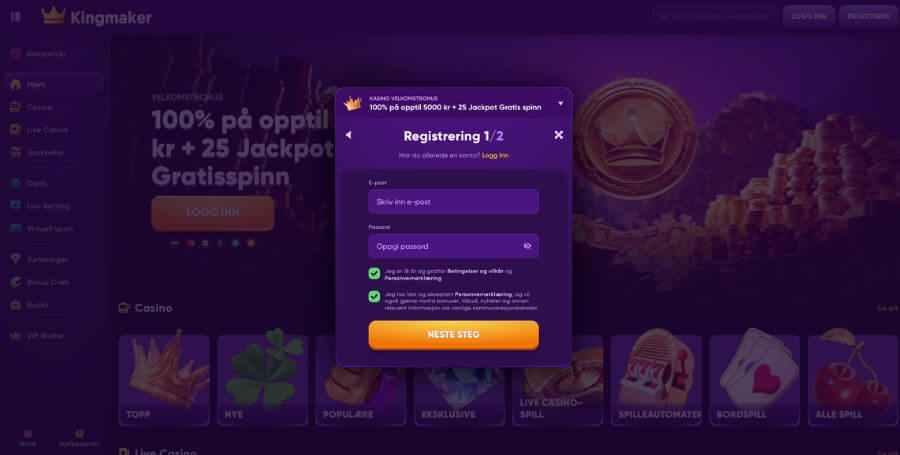Click the orange NESTE STEG button
Screen dimensions: 900x455
click(453, 335)
